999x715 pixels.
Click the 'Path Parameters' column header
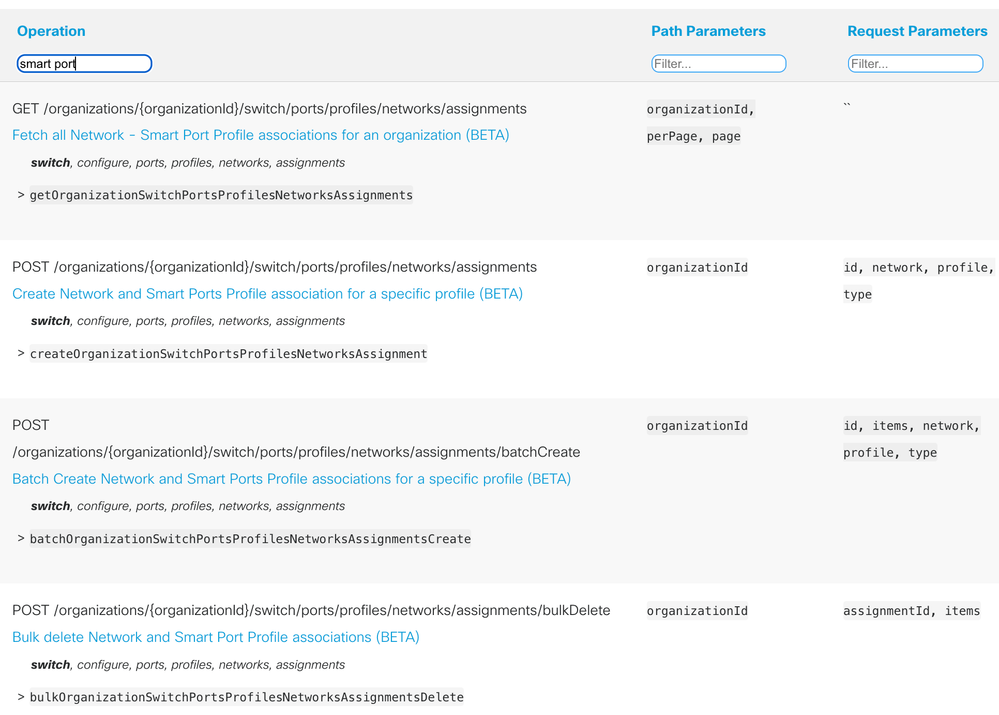pos(708,31)
